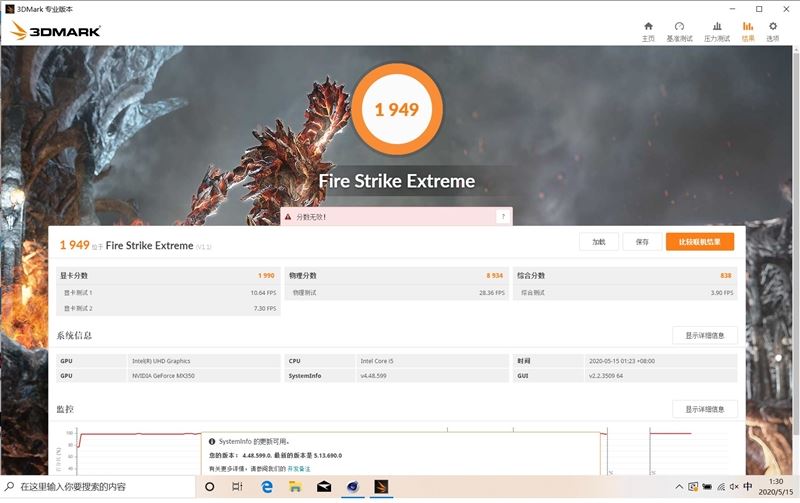The width and height of the screenshot is (800, 503).
Task: Click the developer notes link in SystemInfo notice
Action: coord(298,468)
